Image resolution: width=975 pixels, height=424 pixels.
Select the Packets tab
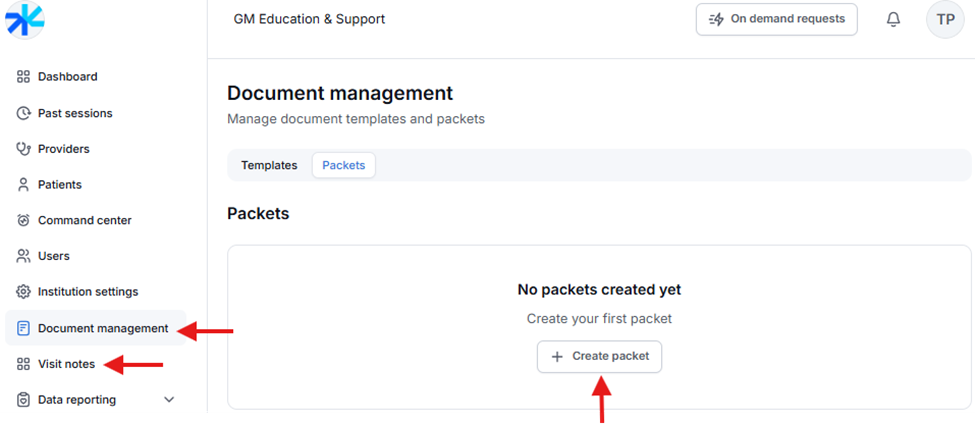[343, 165]
